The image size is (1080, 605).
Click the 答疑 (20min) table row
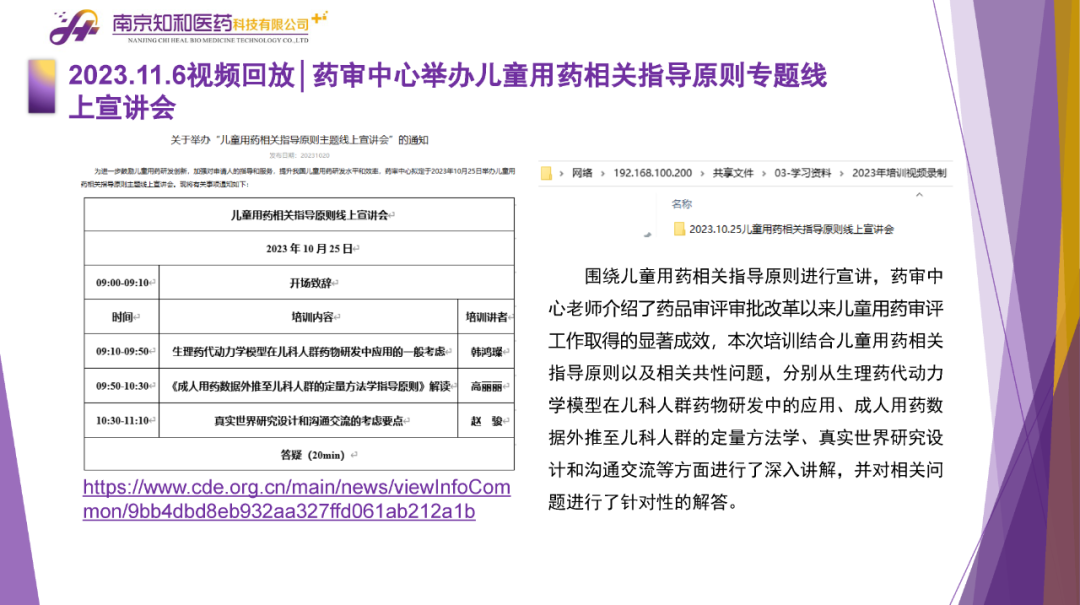point(299,454)
